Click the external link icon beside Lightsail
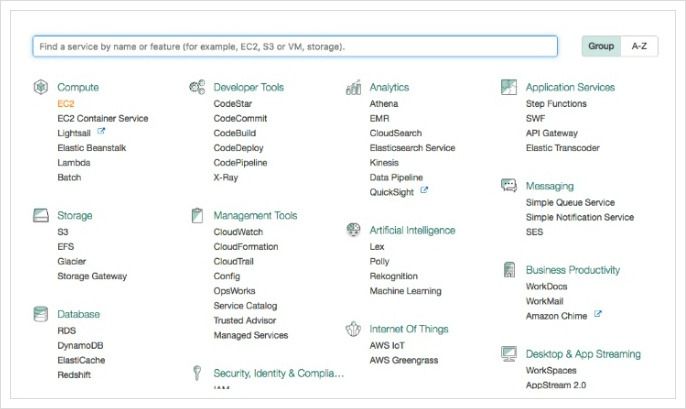The height and width of the screenshot is (409, 686). tap(101, 131)
